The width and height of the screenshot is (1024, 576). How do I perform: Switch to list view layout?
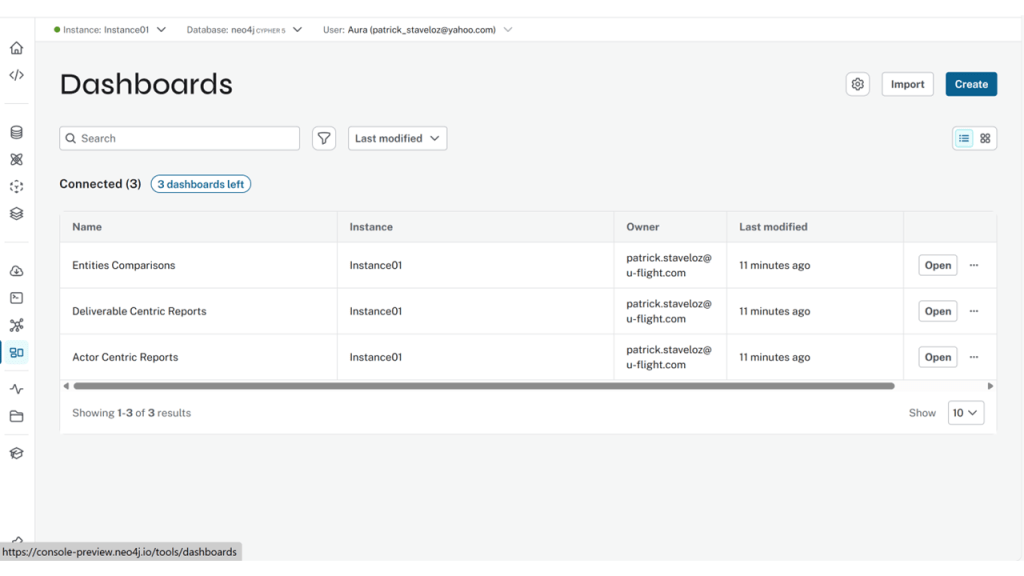tap(964, 139)
